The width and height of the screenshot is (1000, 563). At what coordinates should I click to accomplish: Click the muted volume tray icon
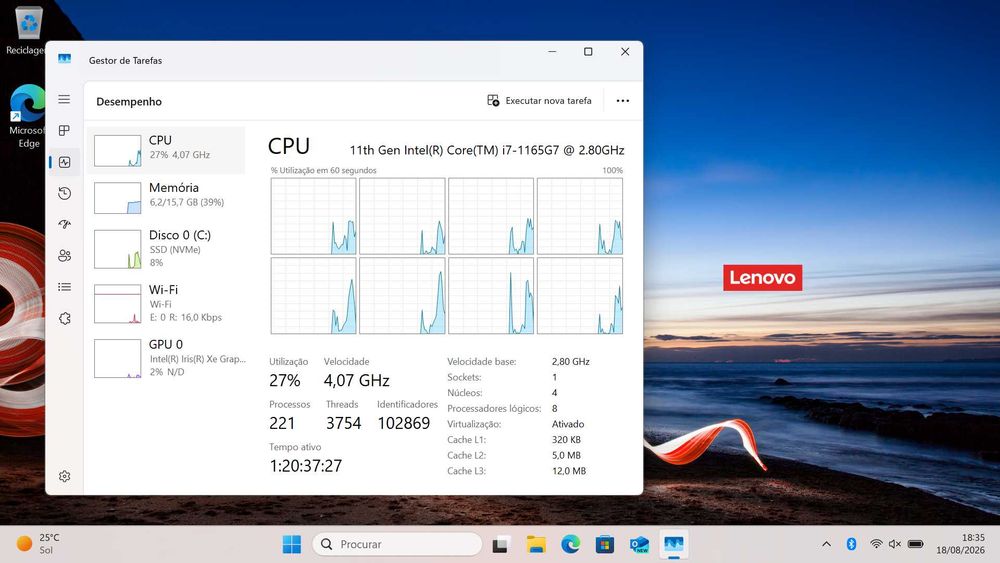point(895,544)
